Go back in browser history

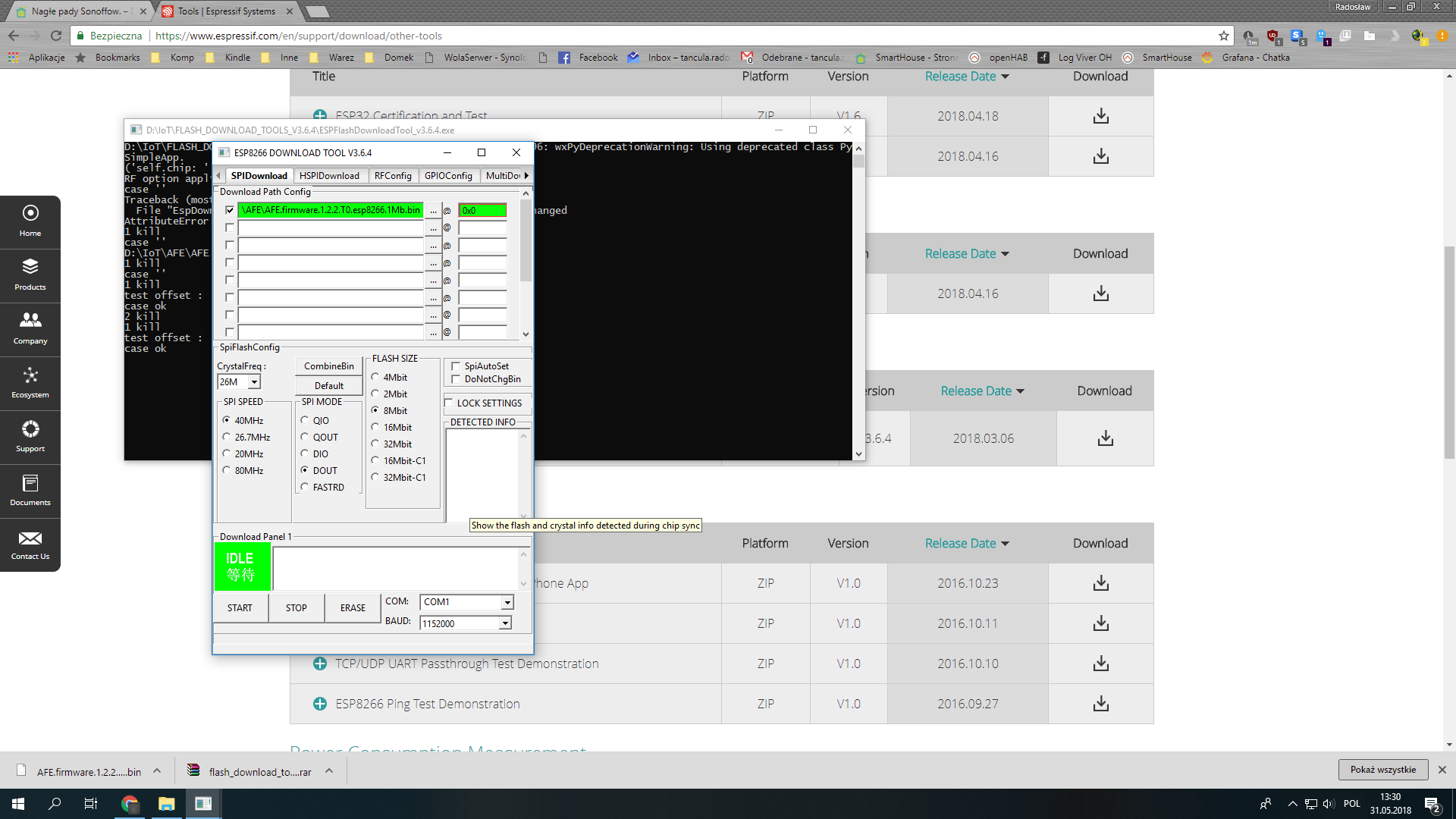(14, 36)
